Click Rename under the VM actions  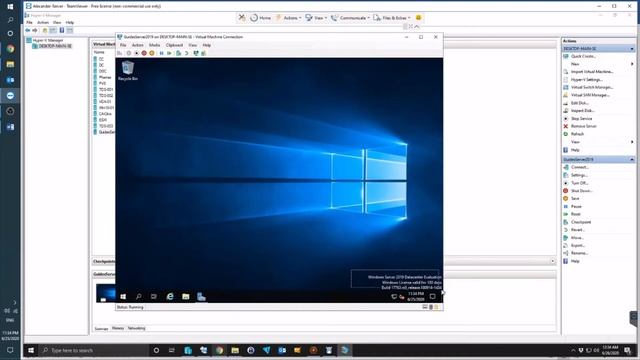click(x=580, y=253)
